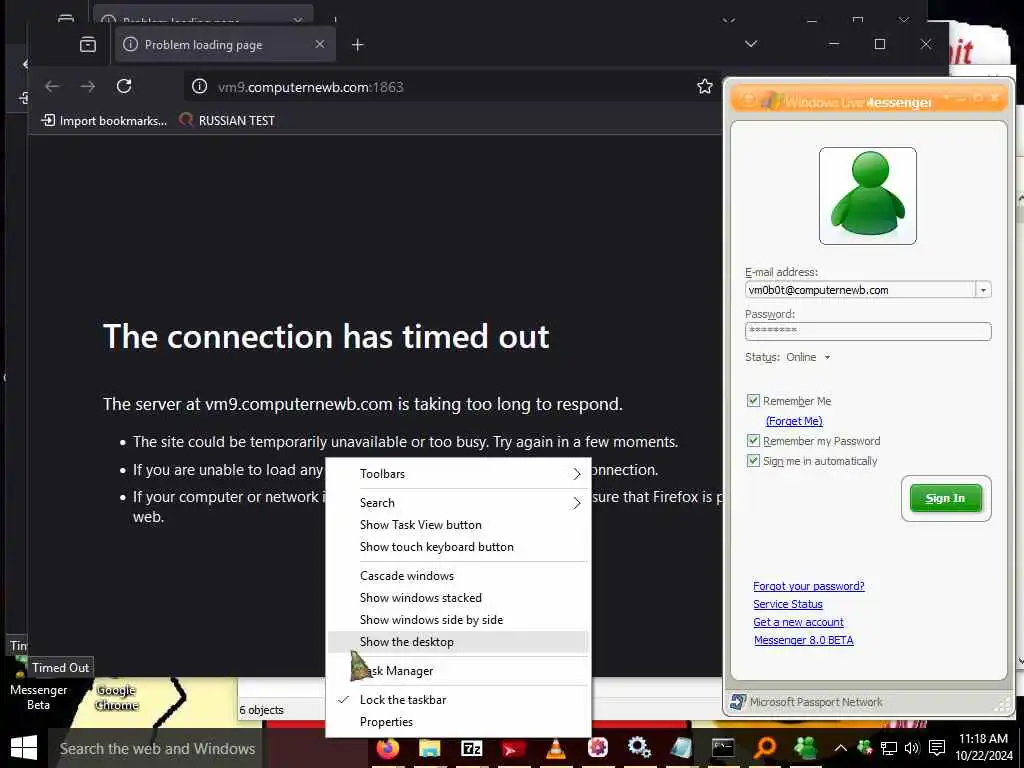Viewport: 1024px width, 768px height.
Task: Open File Explorer from the taskbar
Action: click(x=429, y=748)
